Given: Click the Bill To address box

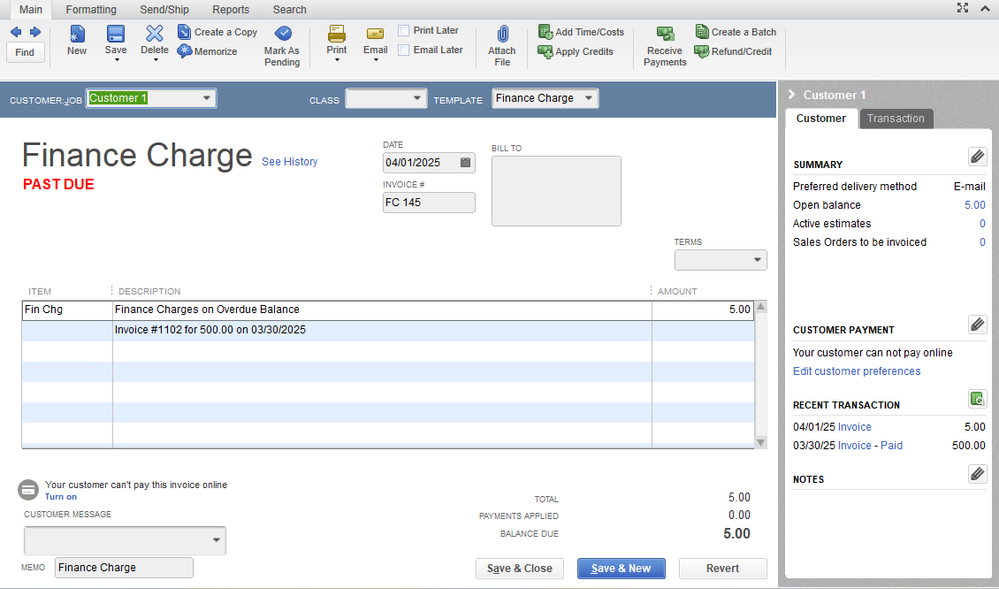Looking at the screenshot, I should pos(556,191).
